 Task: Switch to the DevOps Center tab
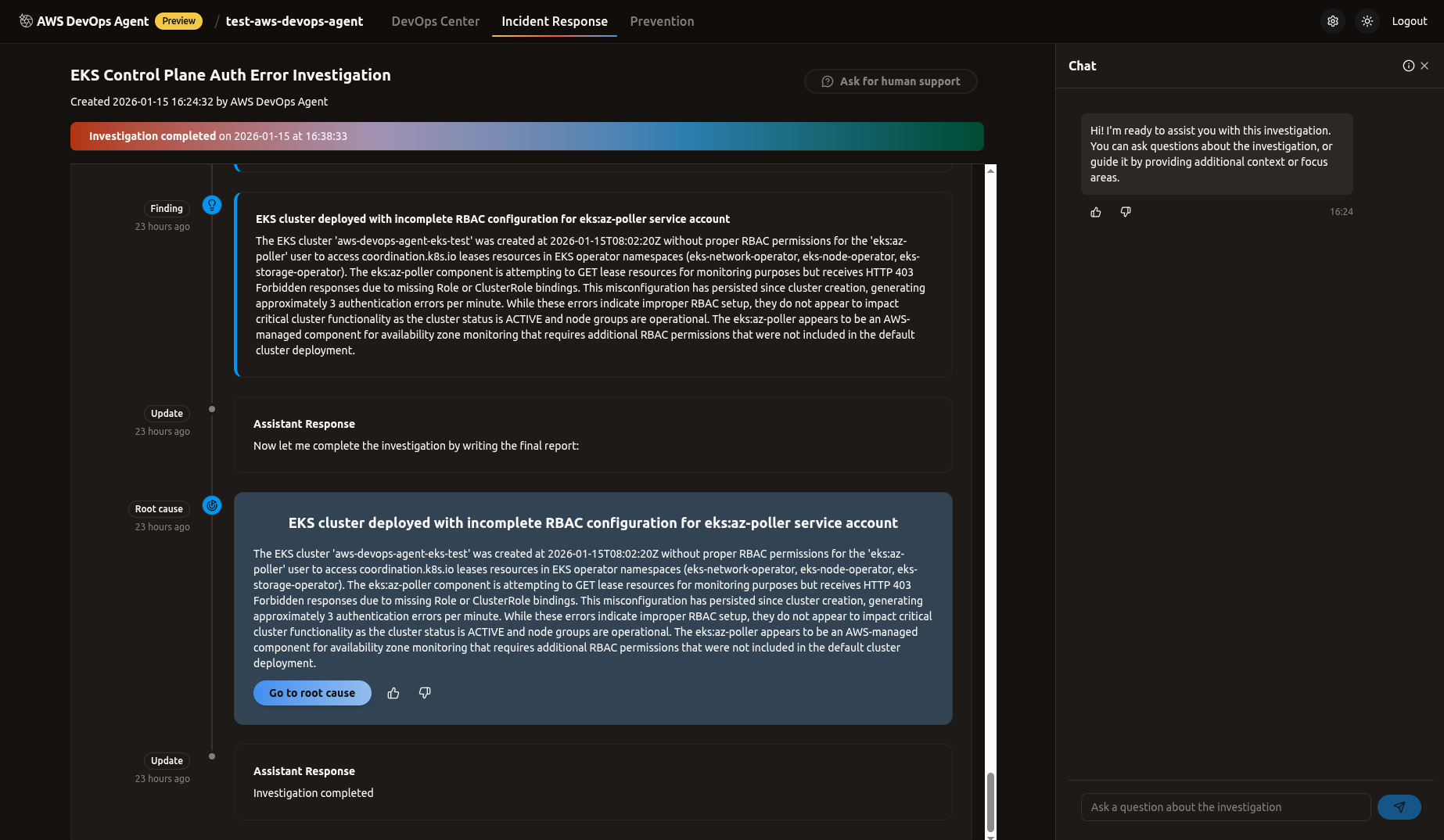click(436, 21)
